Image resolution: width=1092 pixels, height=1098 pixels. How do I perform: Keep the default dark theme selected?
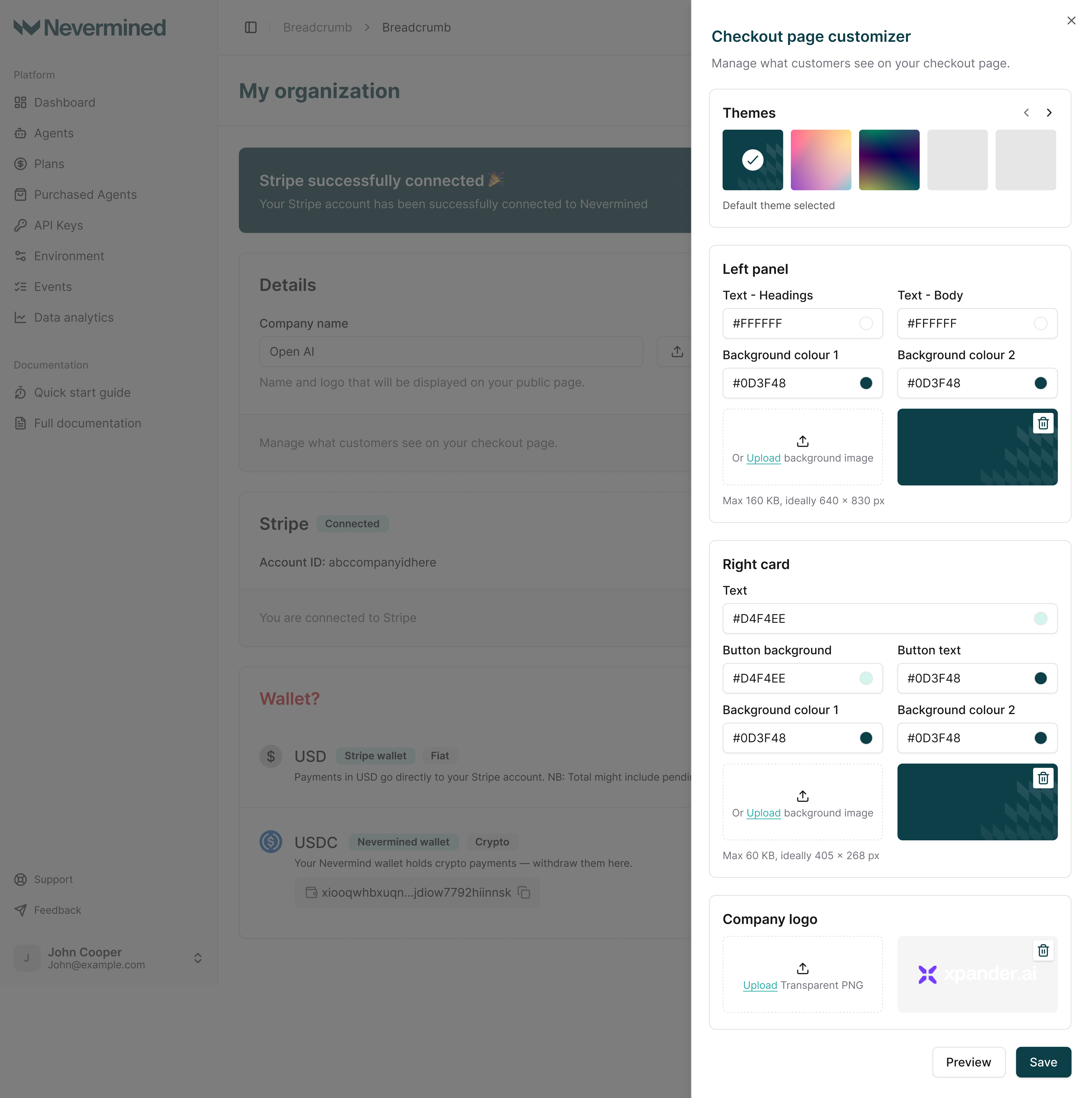tap(752, 160)
